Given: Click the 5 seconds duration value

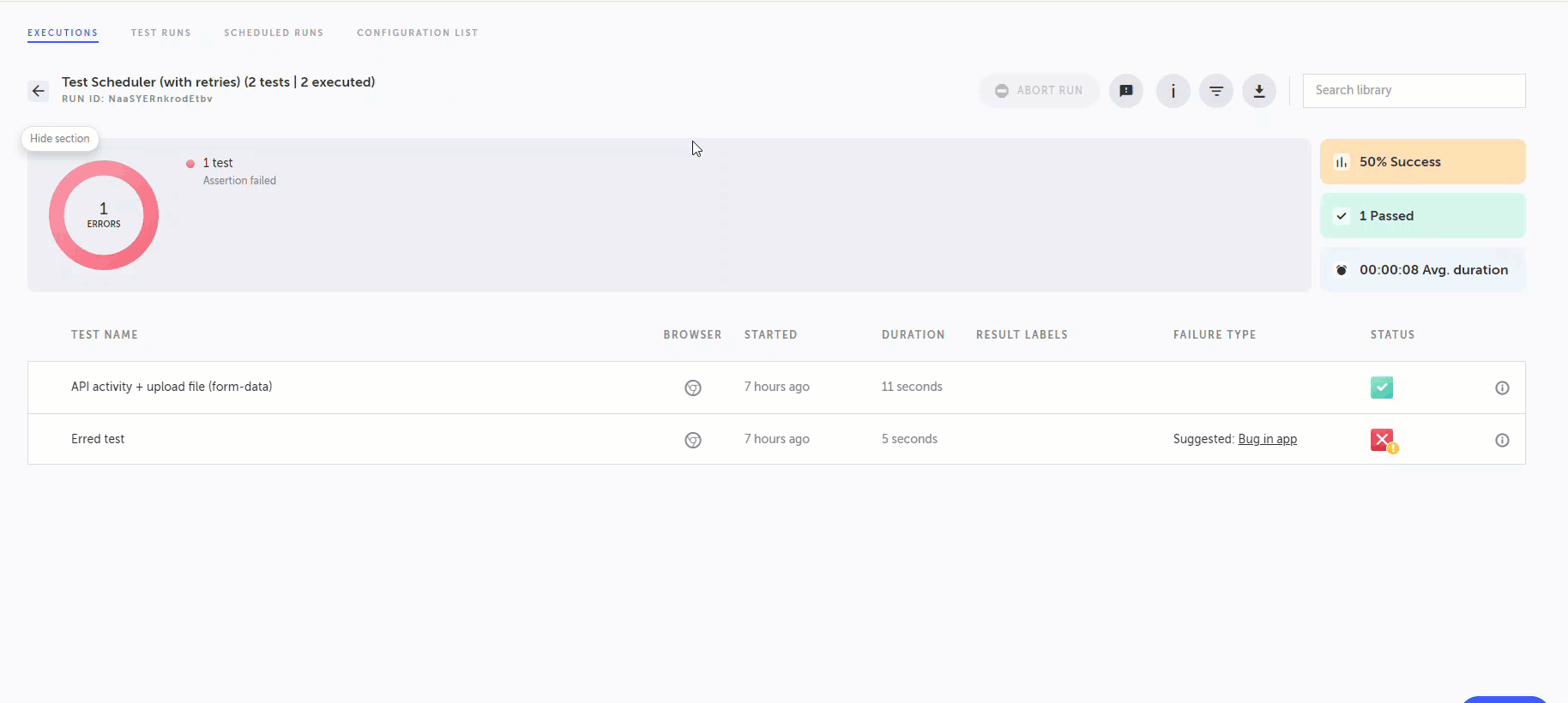Looking at the screenshot, I should pyautogui.click(x=909, y=439).
